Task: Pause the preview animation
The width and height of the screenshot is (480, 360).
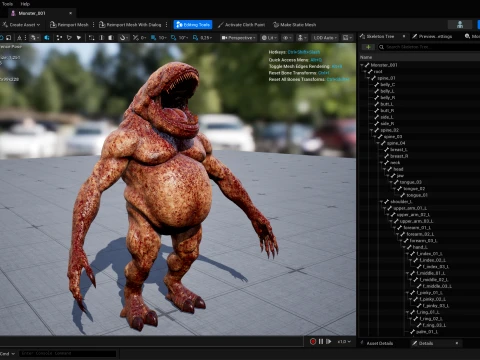Action: tap(321, 342)
